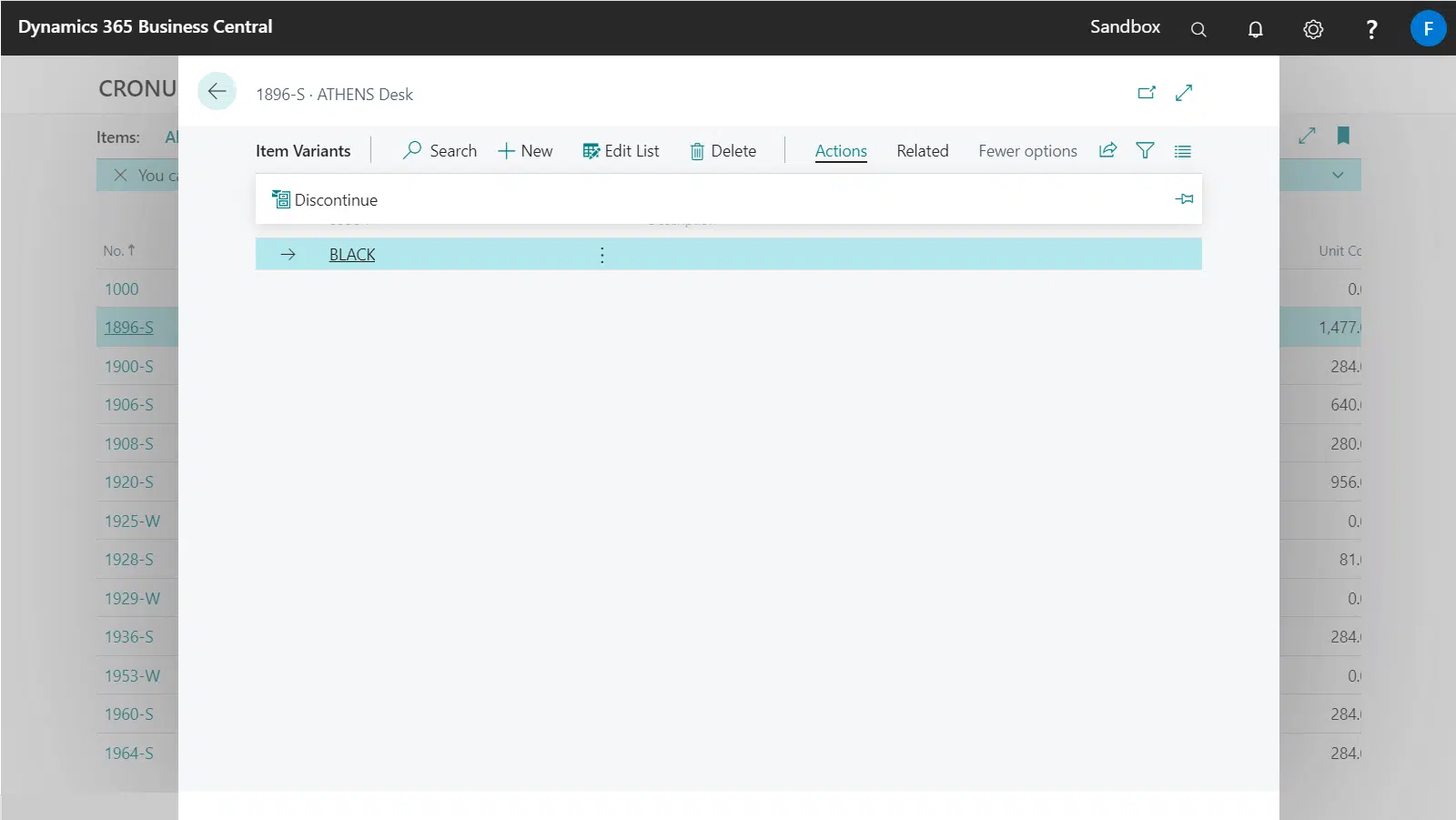Open the Settings gear
Screen dimensions: 1456x820
1312,29
